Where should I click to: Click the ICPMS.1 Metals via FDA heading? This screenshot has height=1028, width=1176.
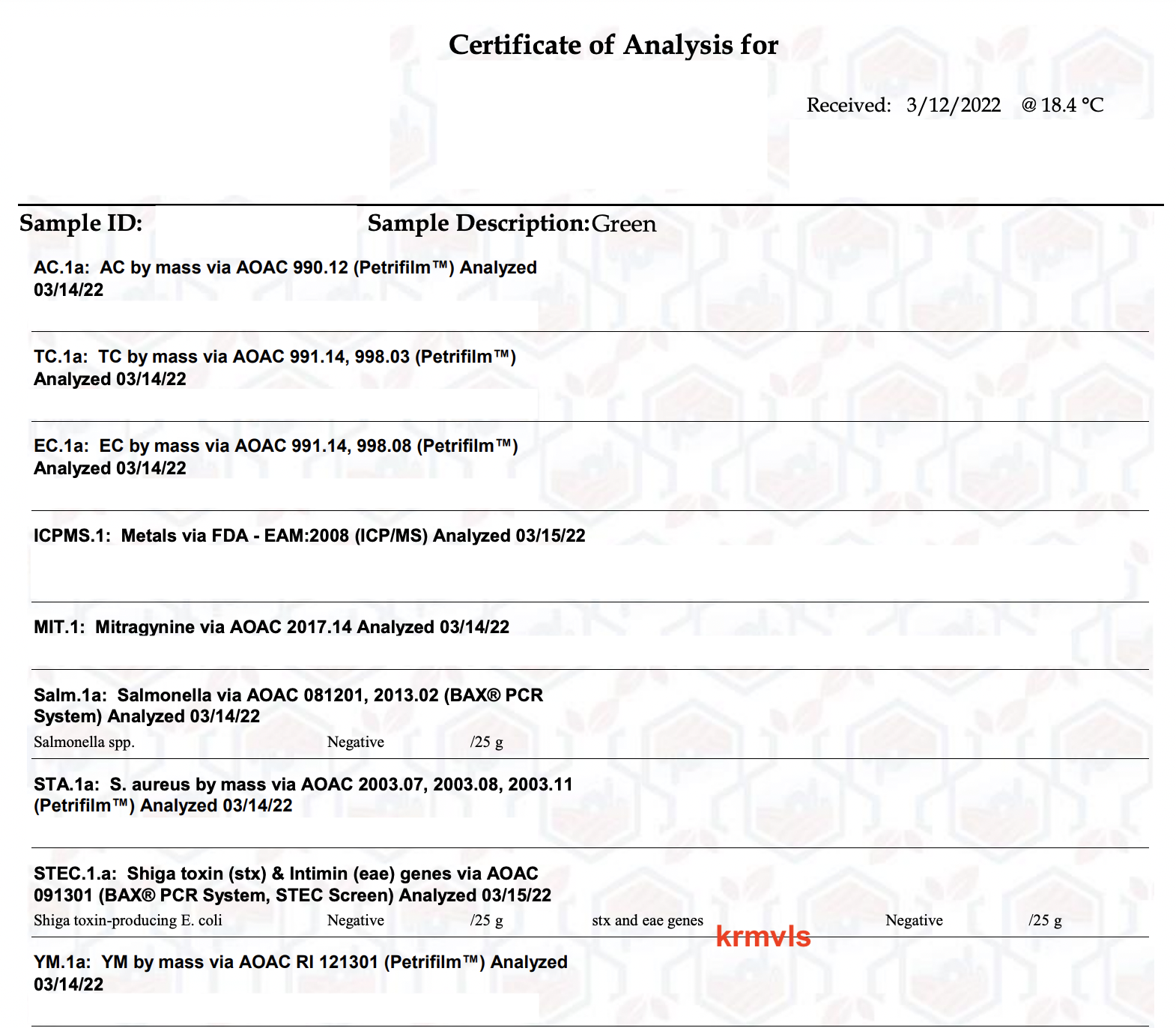[x=309, y=536]
